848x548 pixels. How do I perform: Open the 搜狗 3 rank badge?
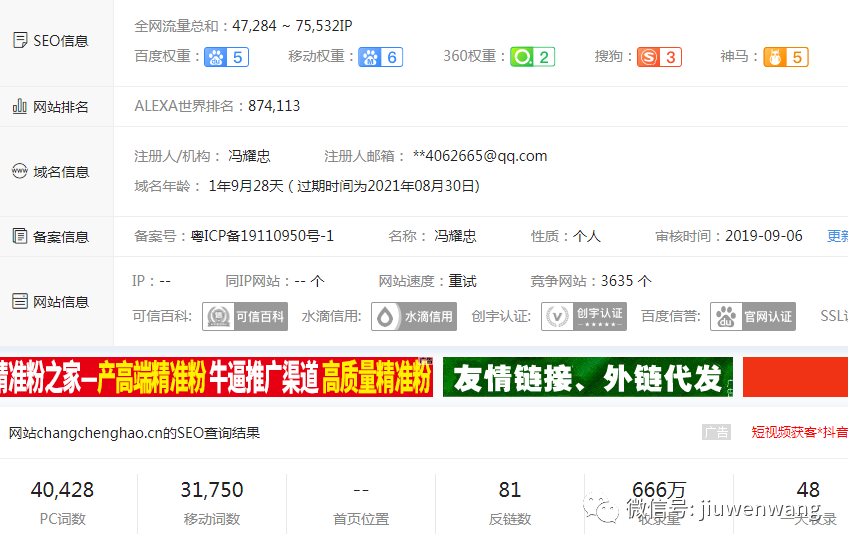pos(659,57)
